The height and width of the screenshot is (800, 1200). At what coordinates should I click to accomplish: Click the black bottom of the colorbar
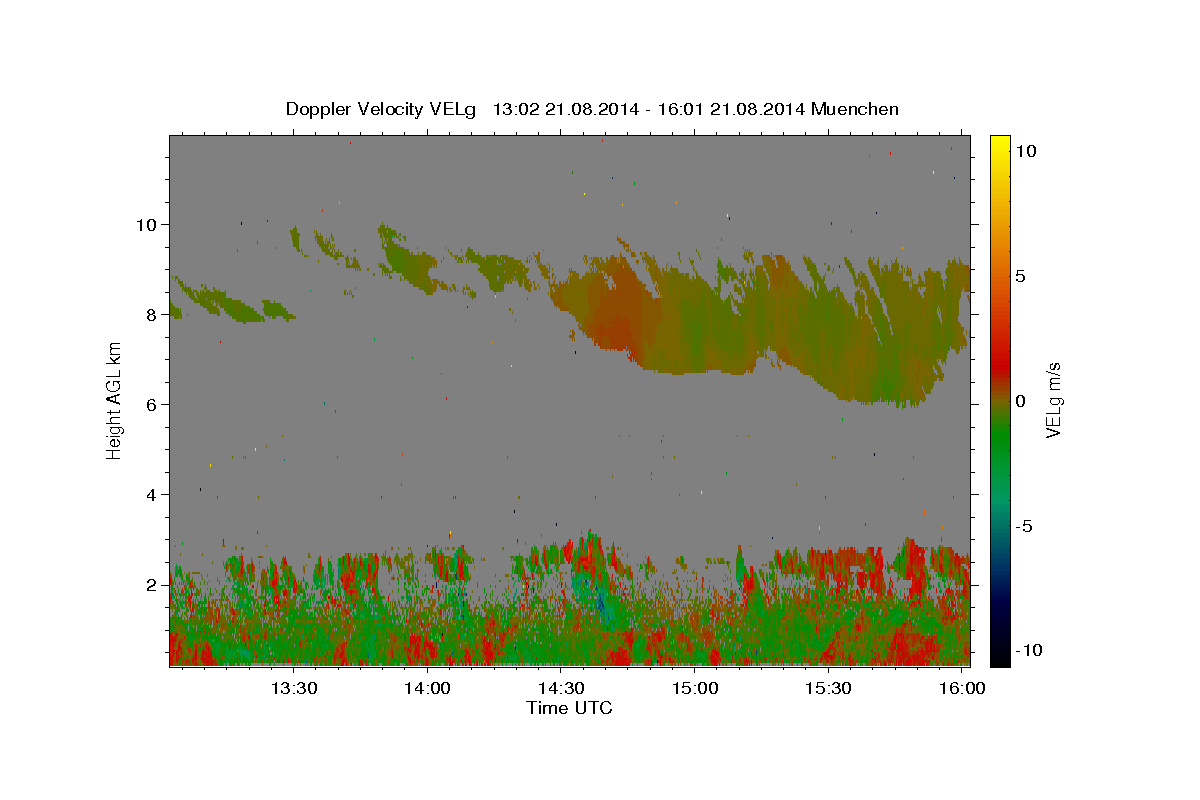1000,655
